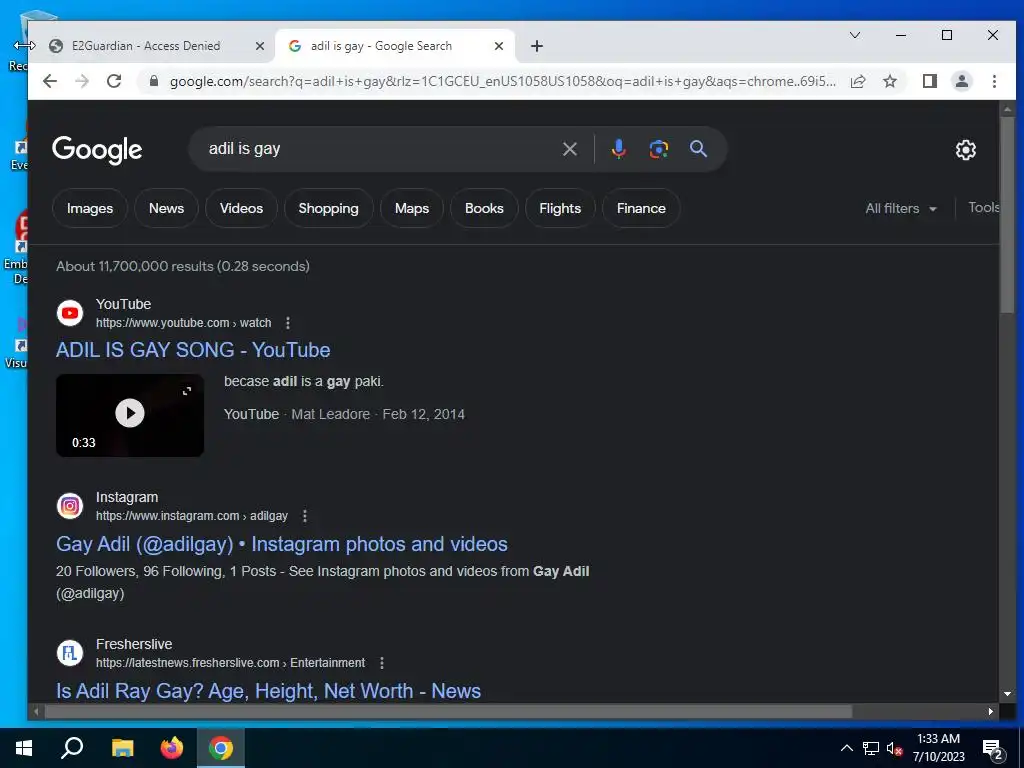Image resolution: width=1024 pixels, height=768 pixels.
Task: Open the Chrome profile avatar
Action: (962, 81)
